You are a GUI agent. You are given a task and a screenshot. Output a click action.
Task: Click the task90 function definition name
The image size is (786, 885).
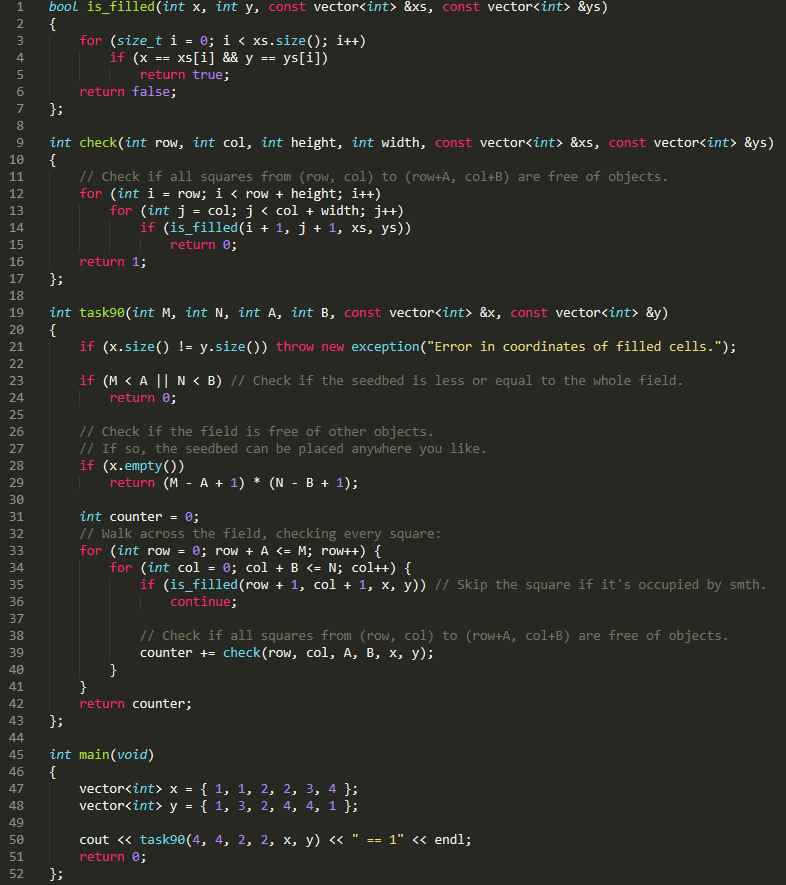point(102,313)
